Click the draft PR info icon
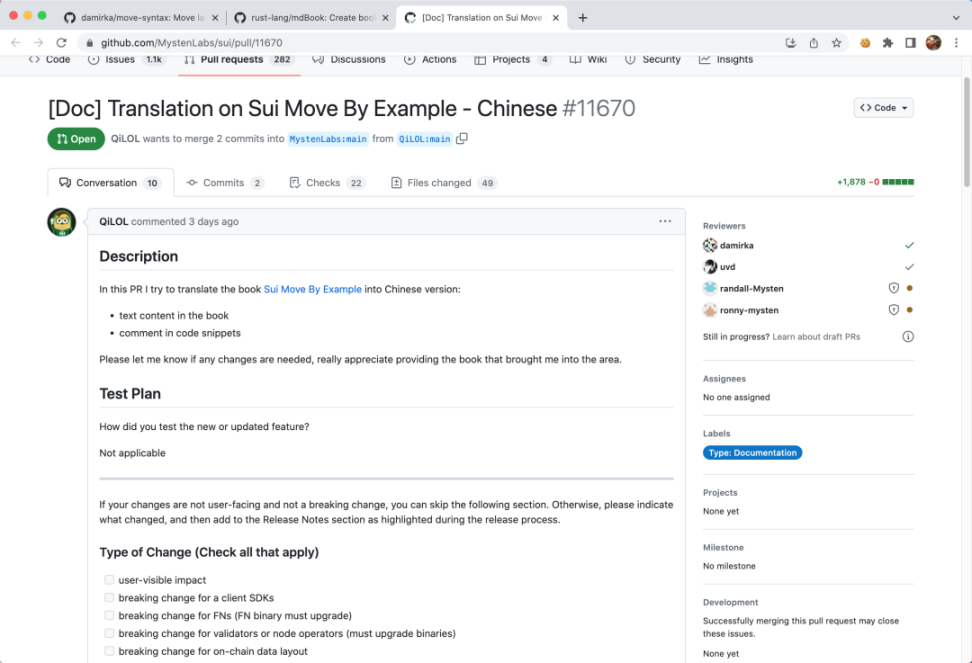 tap(908, 337)
